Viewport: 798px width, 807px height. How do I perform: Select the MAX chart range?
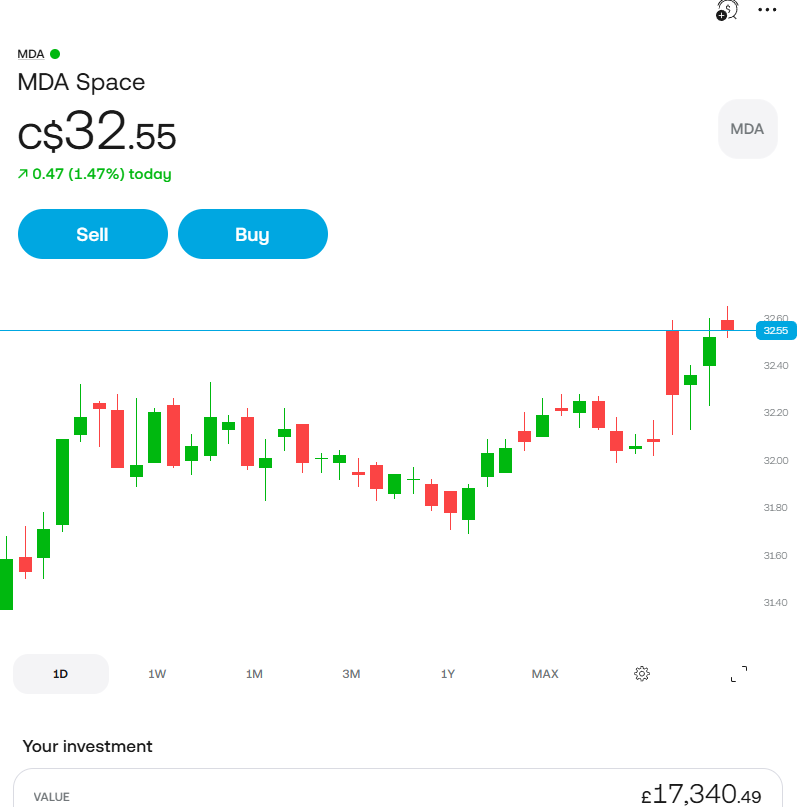point(545,674)
